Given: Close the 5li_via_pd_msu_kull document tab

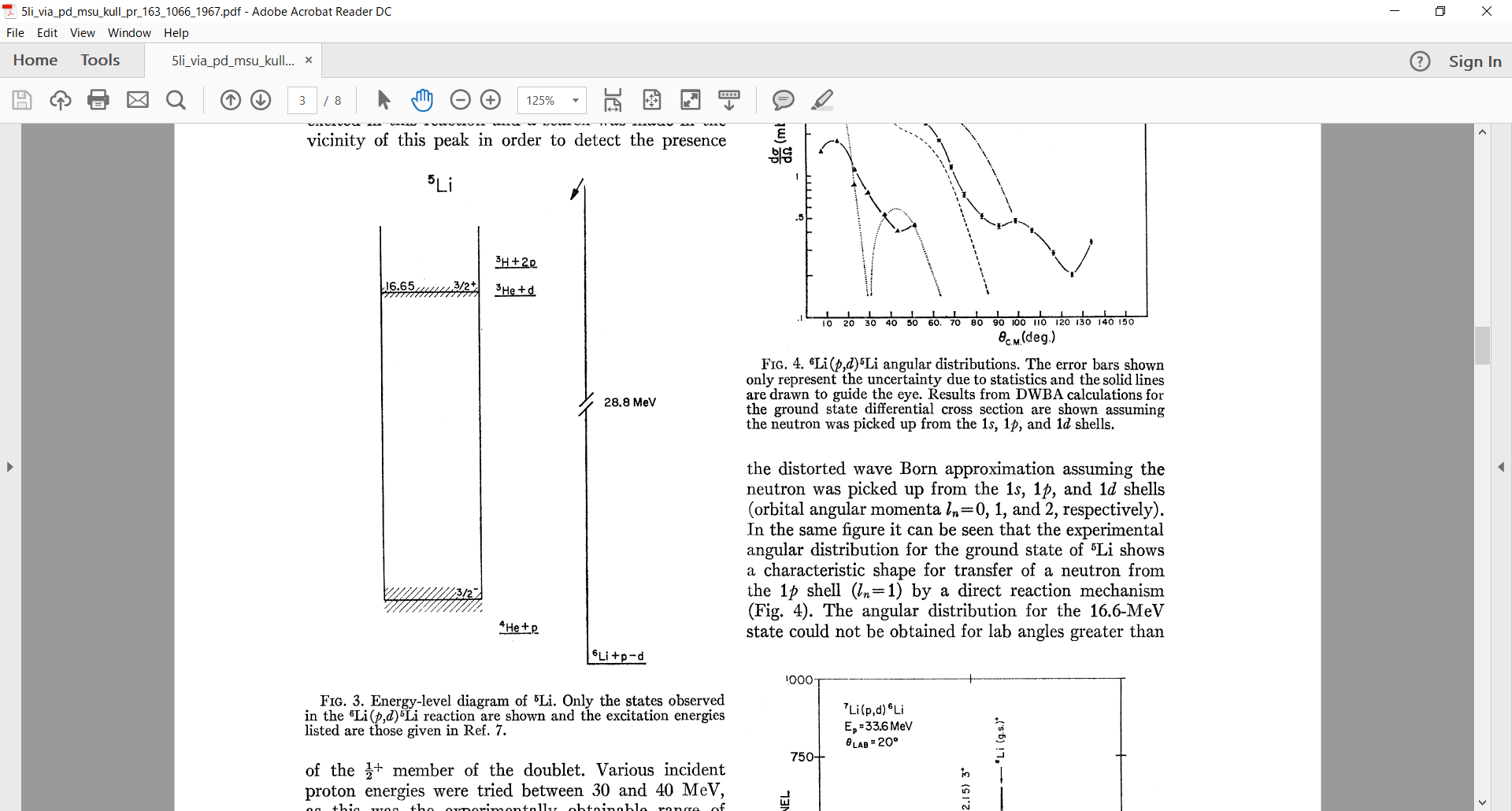Looking at the screenshot, I should (309, 60).
